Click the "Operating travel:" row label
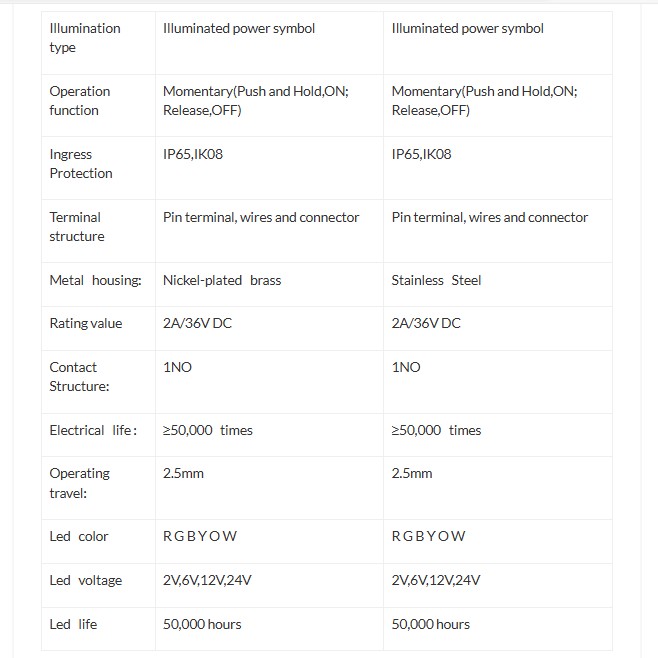The height and width of the screenshot is (658, 658). 79,483
